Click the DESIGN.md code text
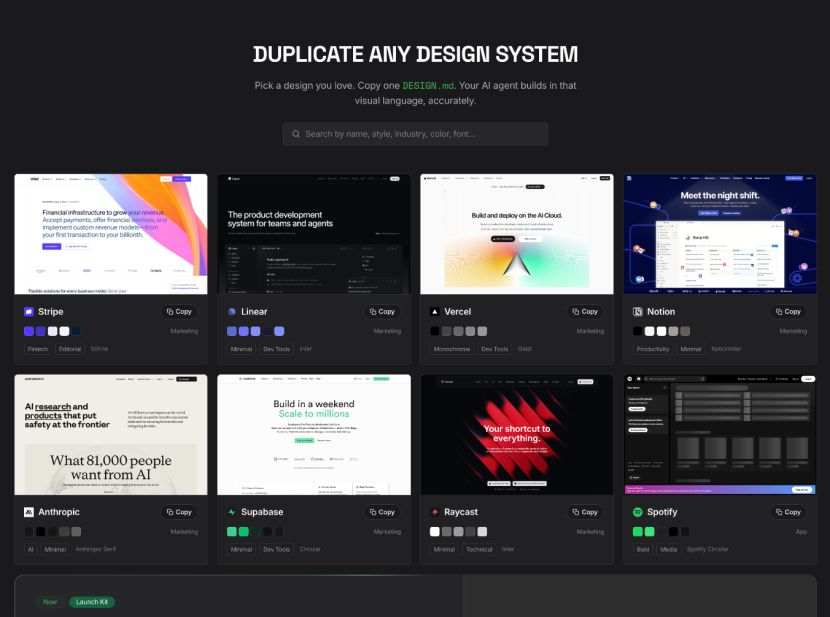This screenshot has width=830, height=617. click(x=428, y=86)
